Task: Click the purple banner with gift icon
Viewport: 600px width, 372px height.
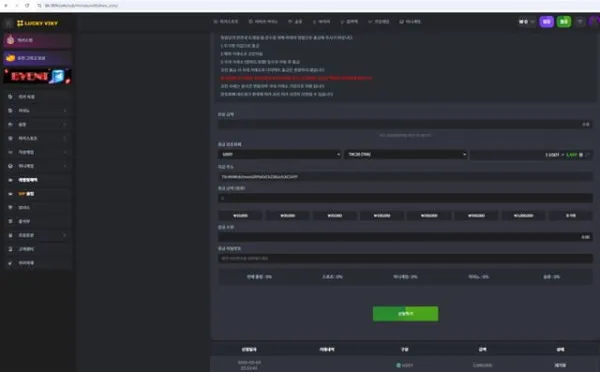Action: [x=38, y=40]
